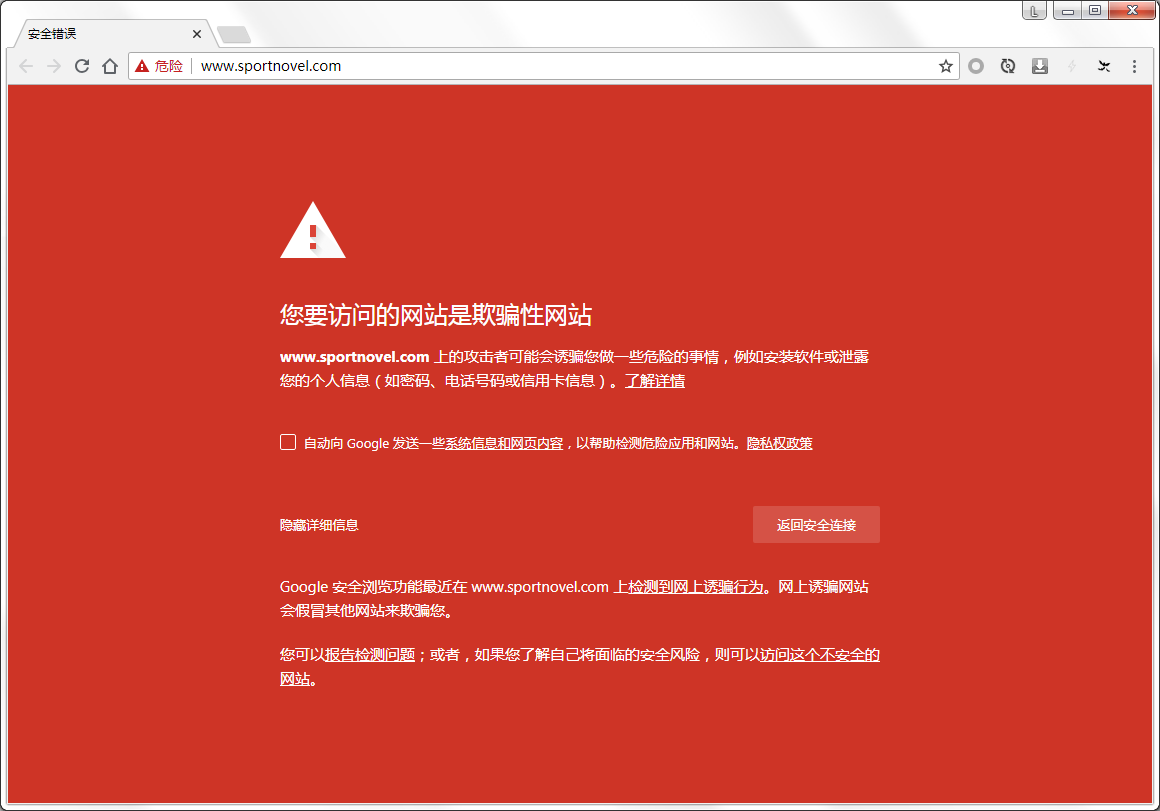1160x811 pixels.
Task: Open the download extension icon
Action: pos(1039,66)
